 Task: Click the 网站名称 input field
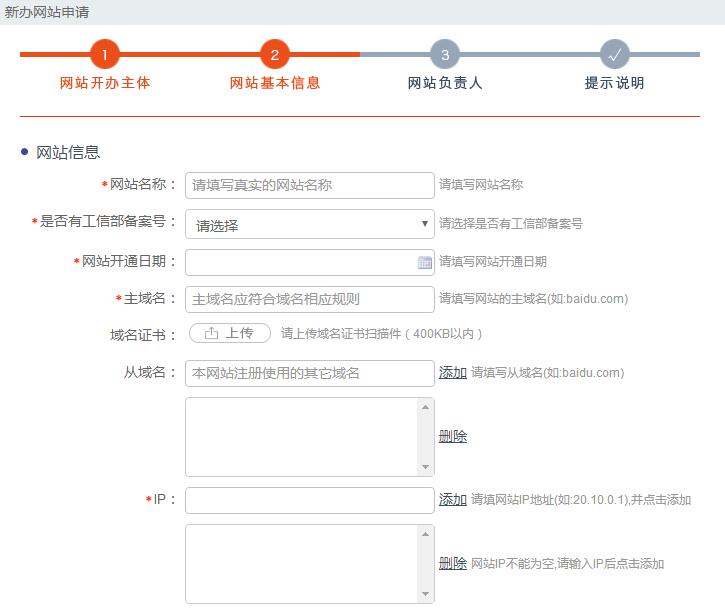[309, 185]
